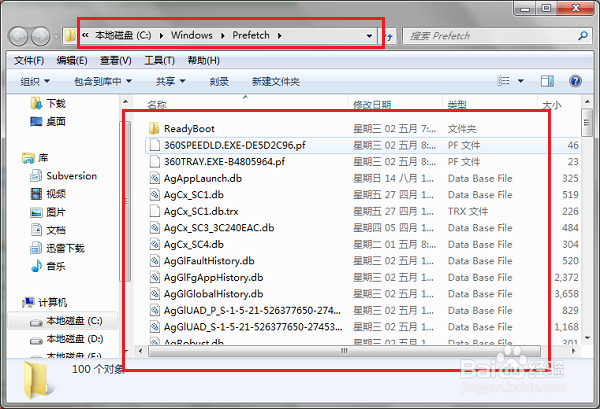This screenshot has height=409, width=600.
Task: Click the file list scroll-down arrow
Action: pos(587,338)
